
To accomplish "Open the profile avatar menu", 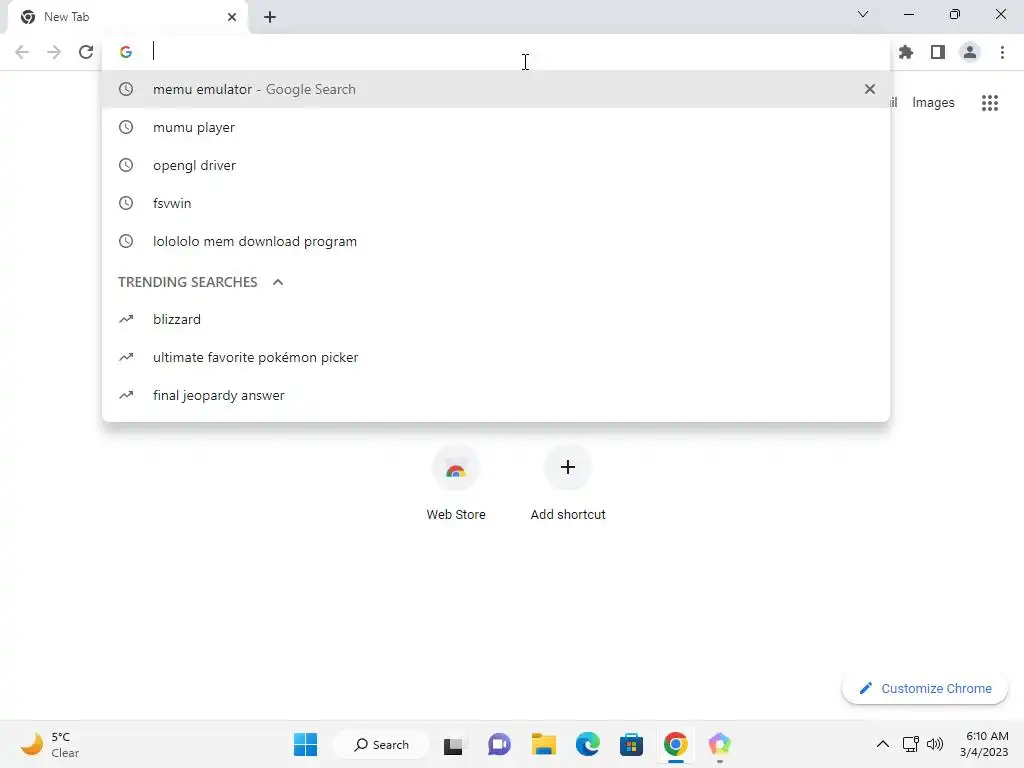I will pyautogui.click(x=970, y=52).
